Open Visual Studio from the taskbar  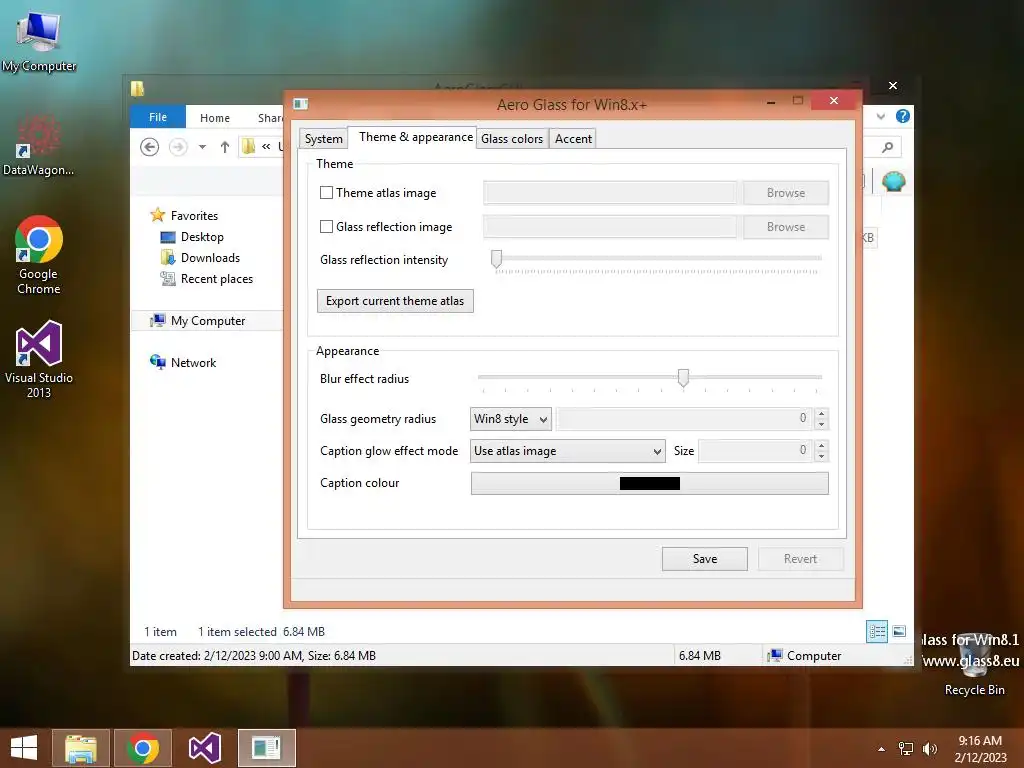click(x=204, y=748)
